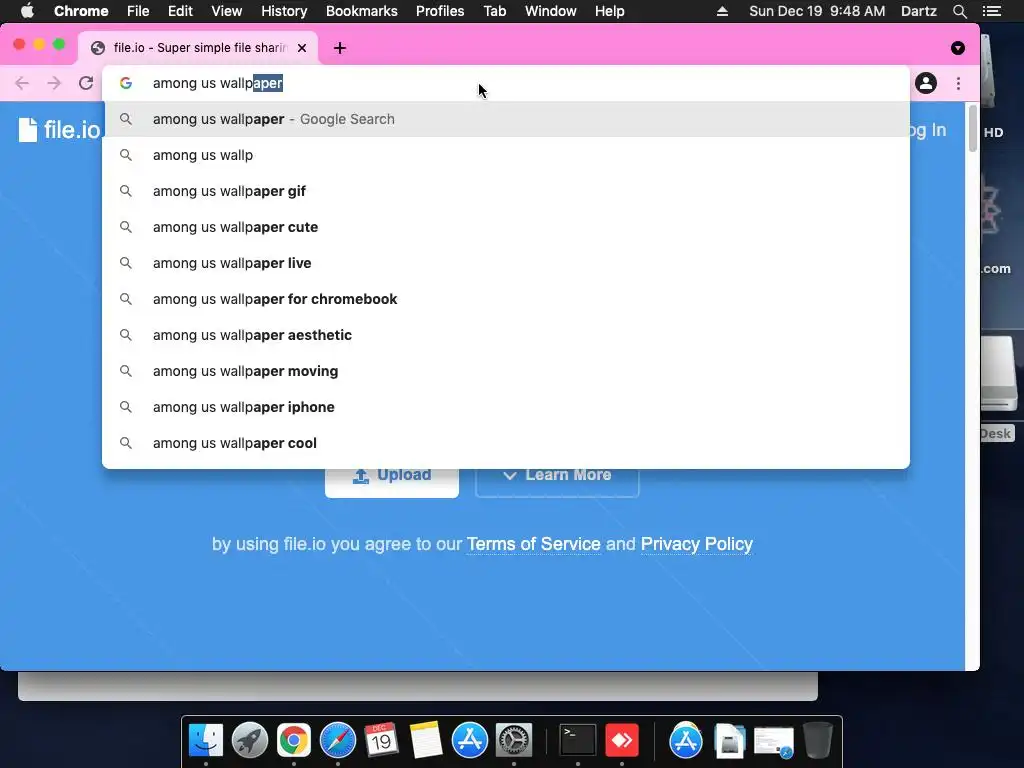Open Terminal in the Dock

[578, 741]
